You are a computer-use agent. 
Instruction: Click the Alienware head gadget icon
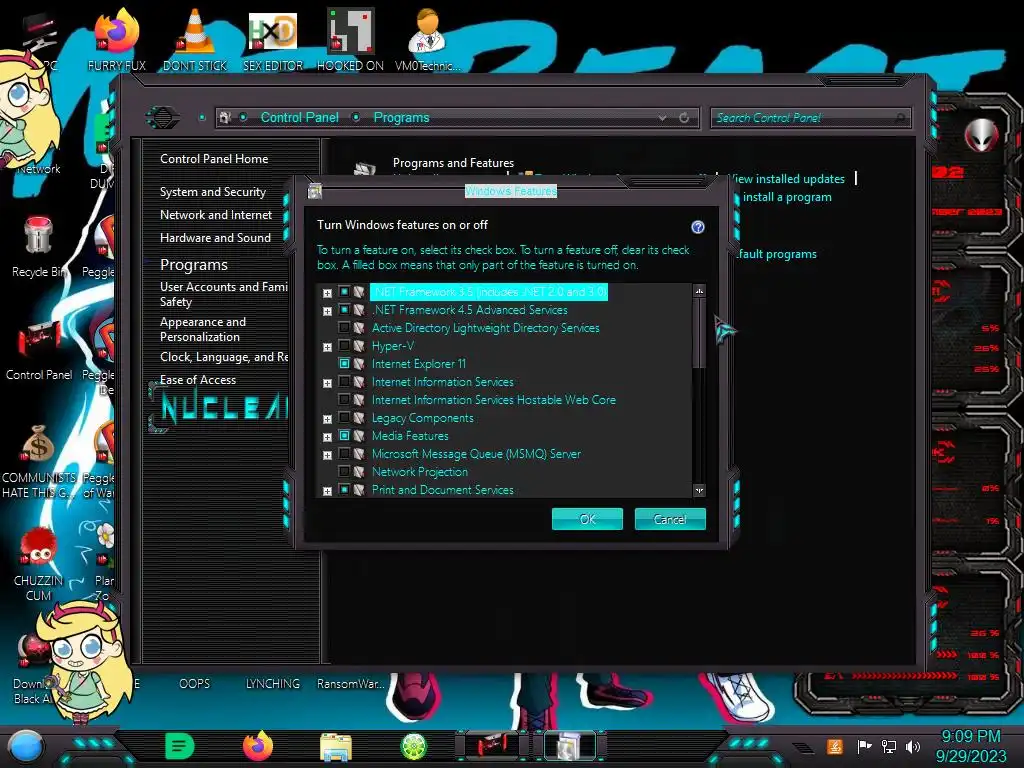click(982, 135)
